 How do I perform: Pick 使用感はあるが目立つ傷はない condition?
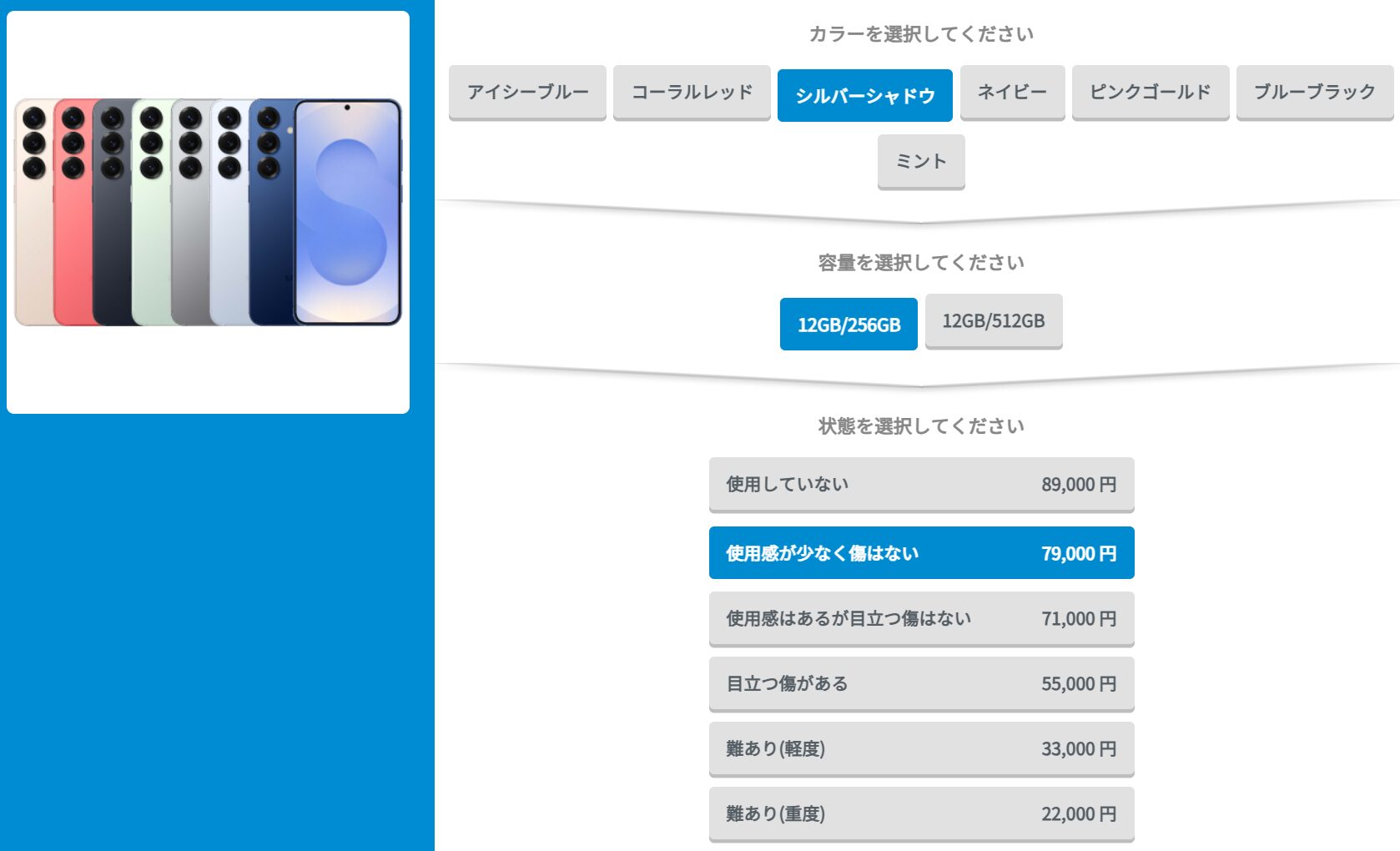click(921, 618)
